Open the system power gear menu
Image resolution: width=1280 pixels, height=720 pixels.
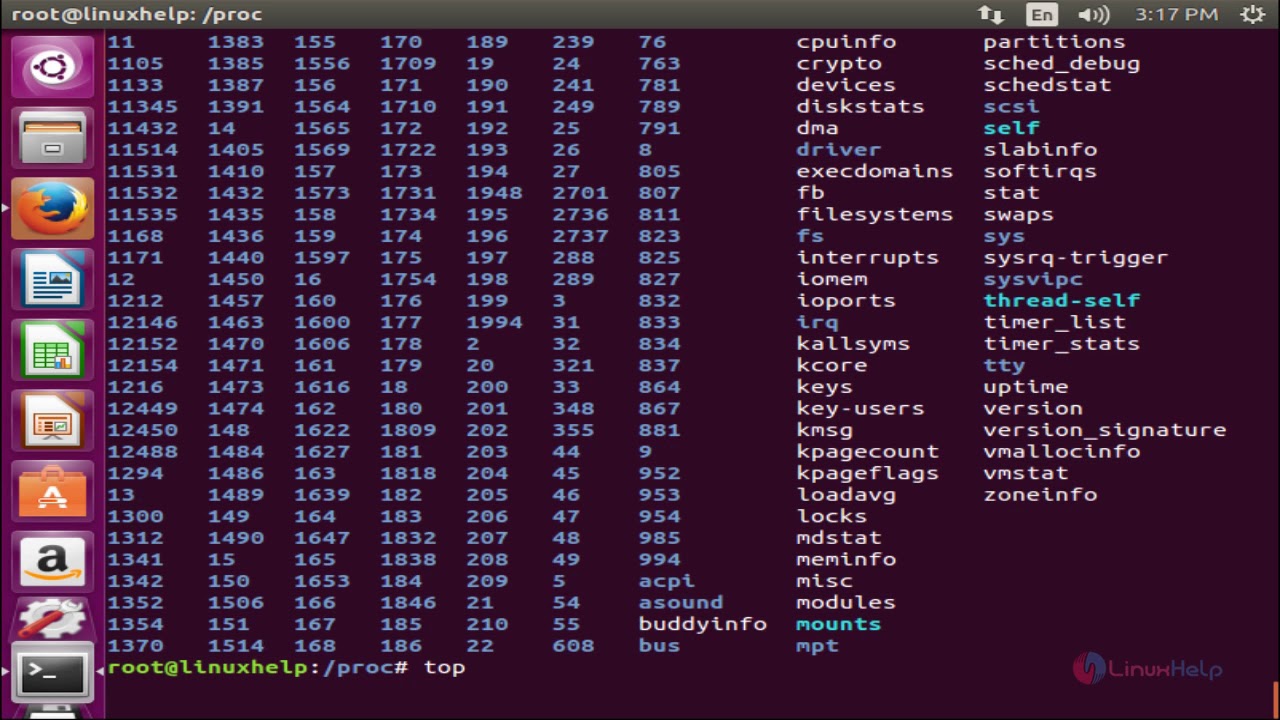pos(1252,14)
